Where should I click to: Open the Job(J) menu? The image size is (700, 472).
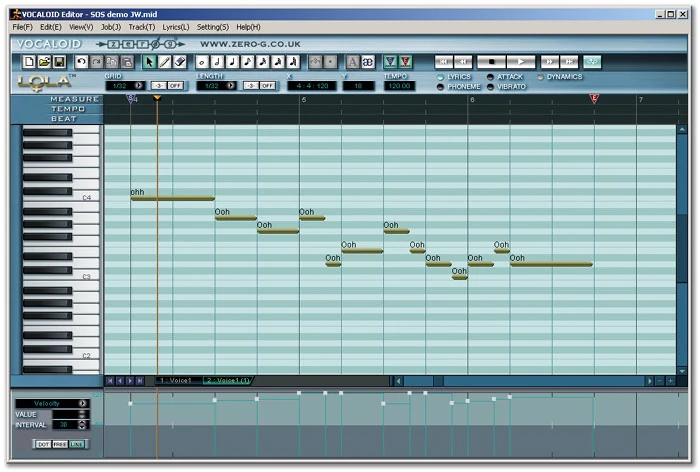[111, 27]
